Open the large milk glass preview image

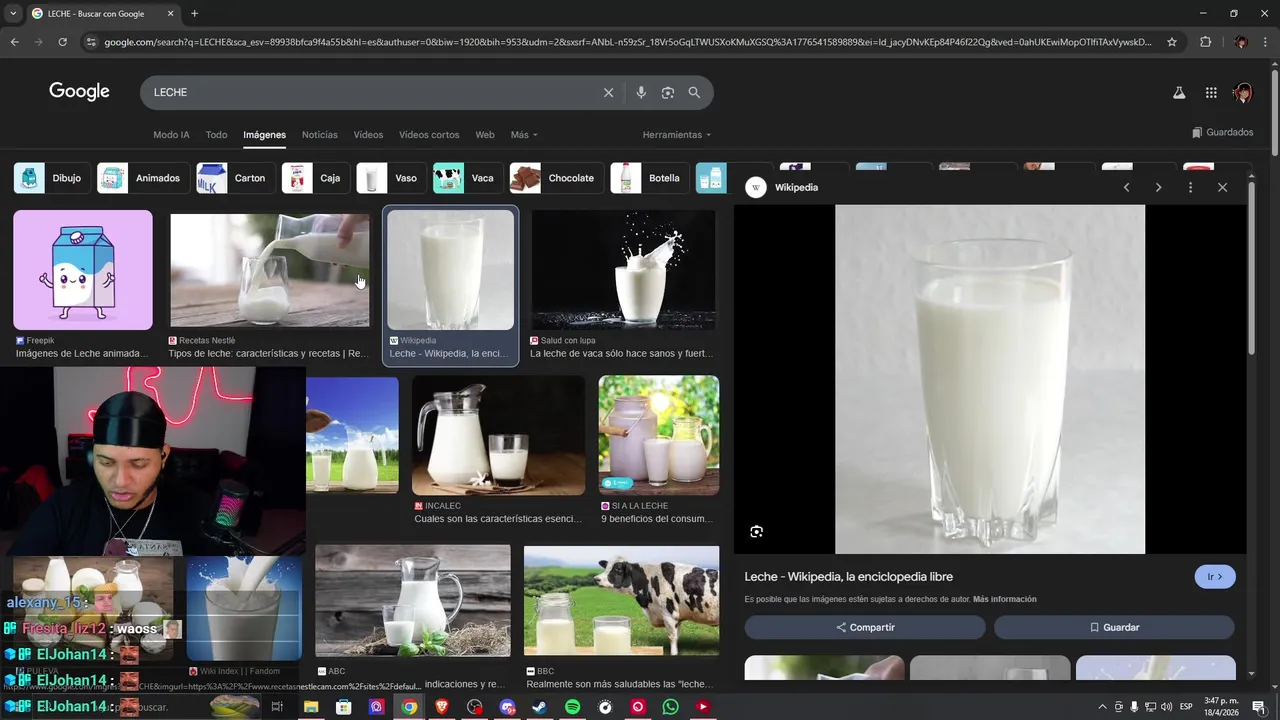[x=990, y=379]
